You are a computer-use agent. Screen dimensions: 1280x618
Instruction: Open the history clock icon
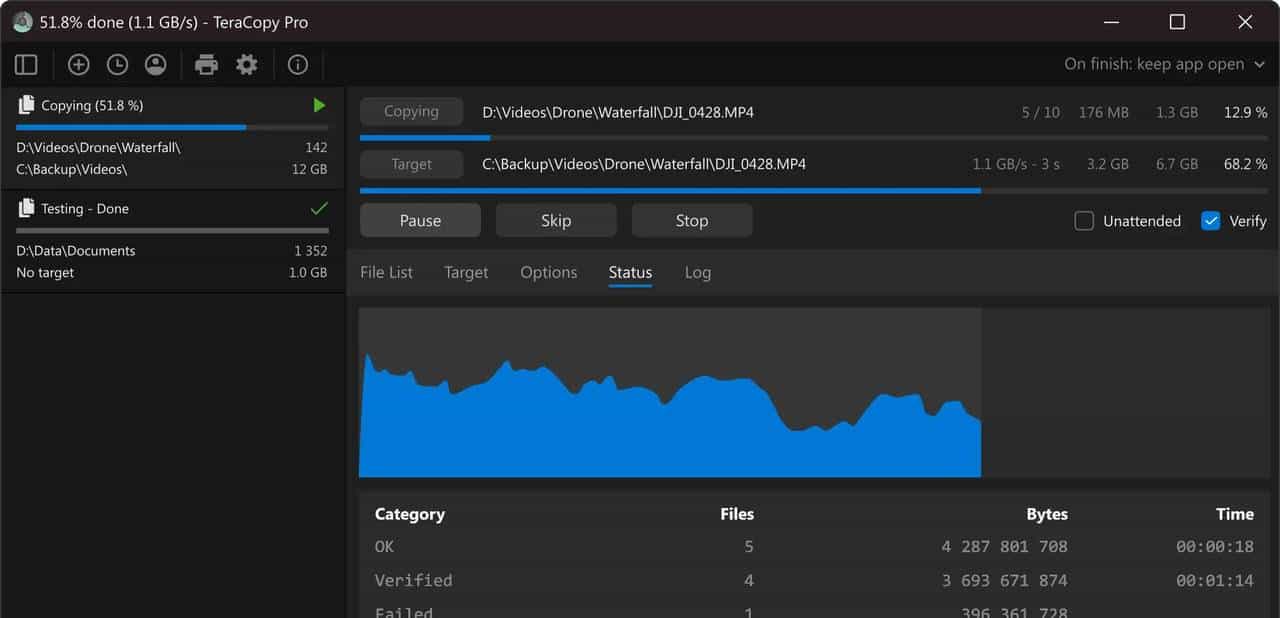coord(117,65)
